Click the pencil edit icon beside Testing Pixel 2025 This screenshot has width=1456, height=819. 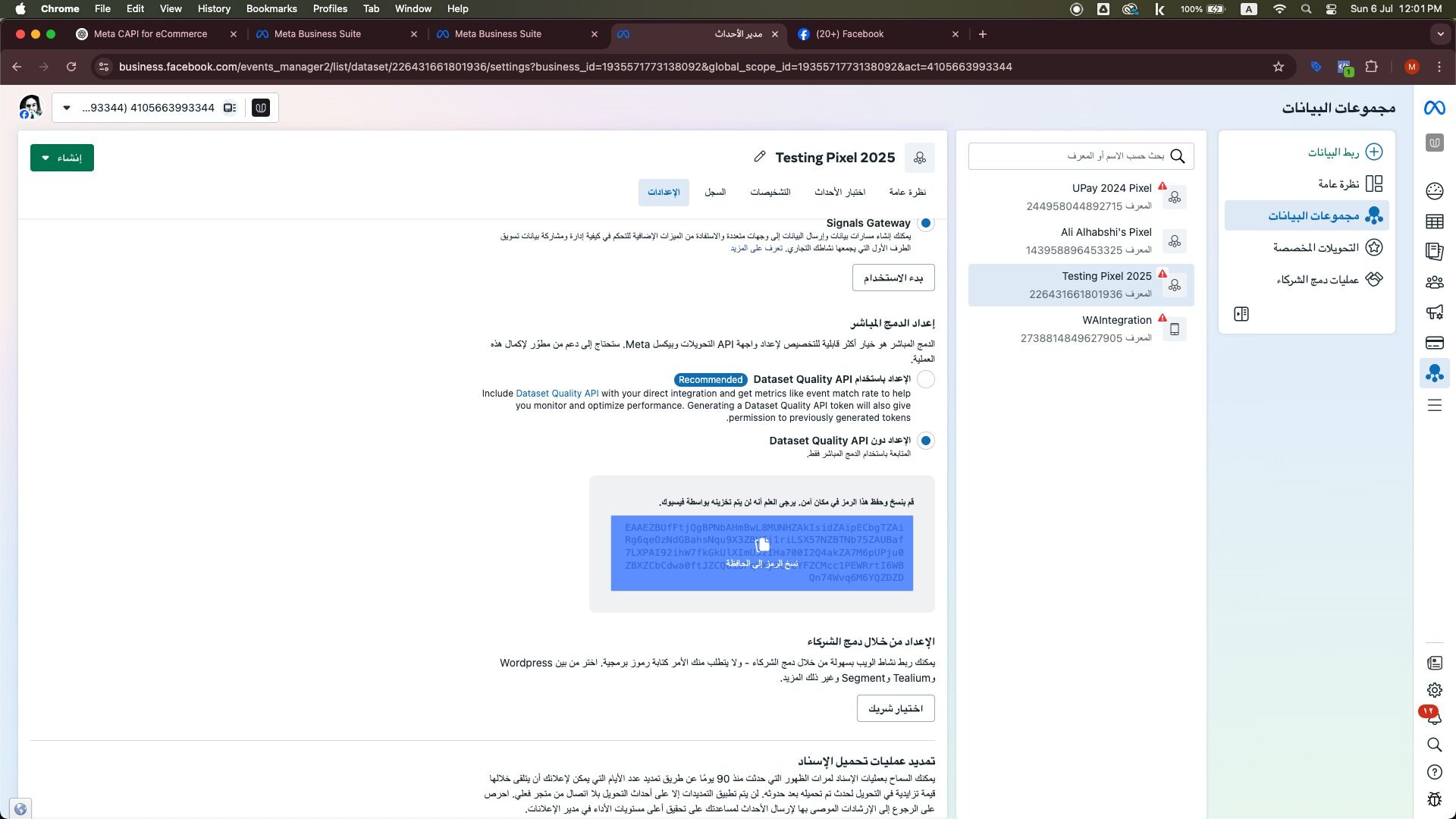(759, 157)
